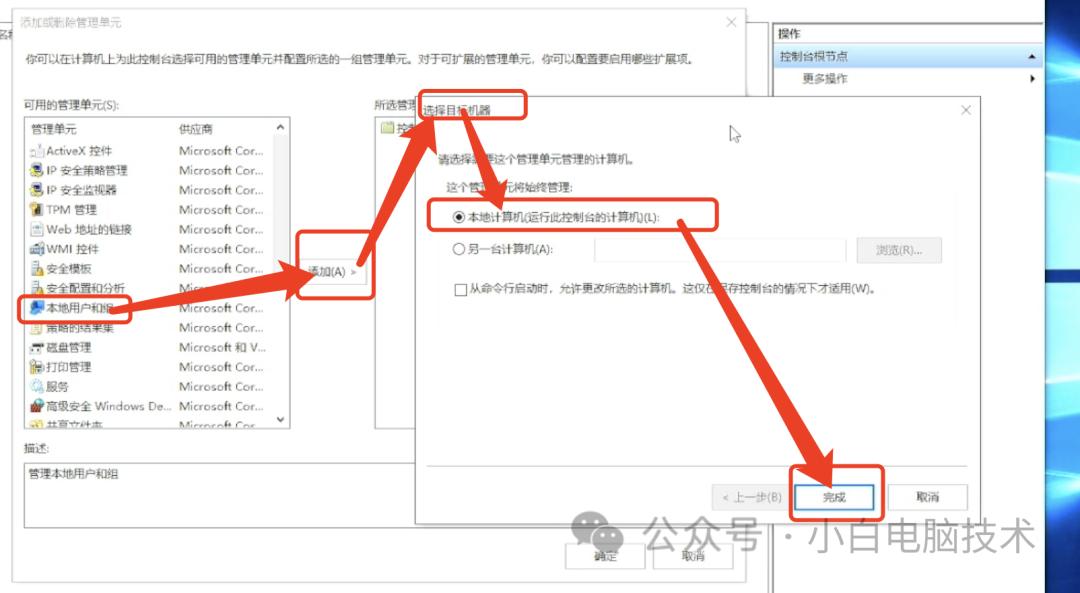The image size is (1080, 593).
Task: Click the 完成 button to finish
Action: tap(836, 497)
